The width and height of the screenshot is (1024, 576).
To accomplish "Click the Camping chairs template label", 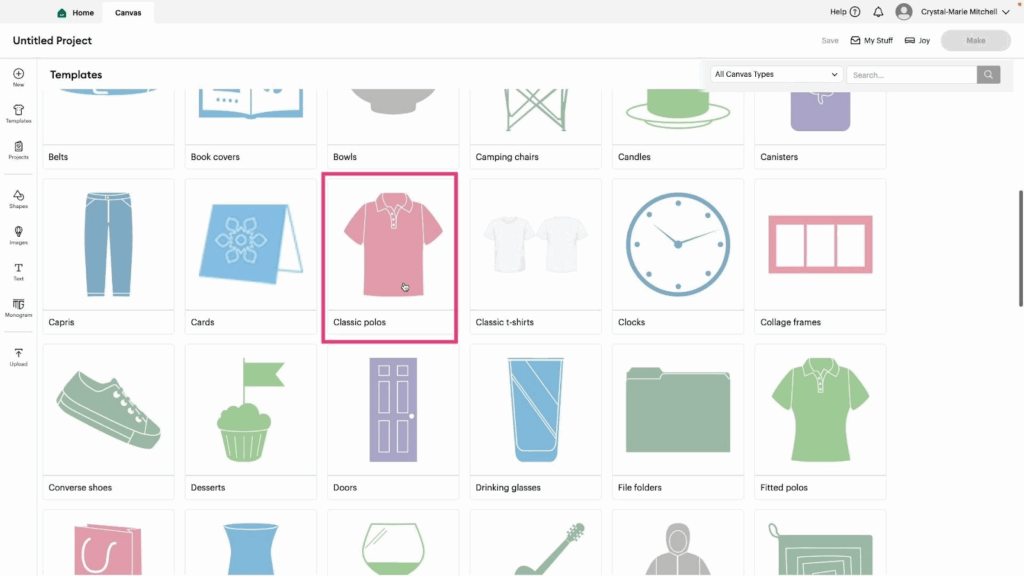I will click(x=507, y=157).
